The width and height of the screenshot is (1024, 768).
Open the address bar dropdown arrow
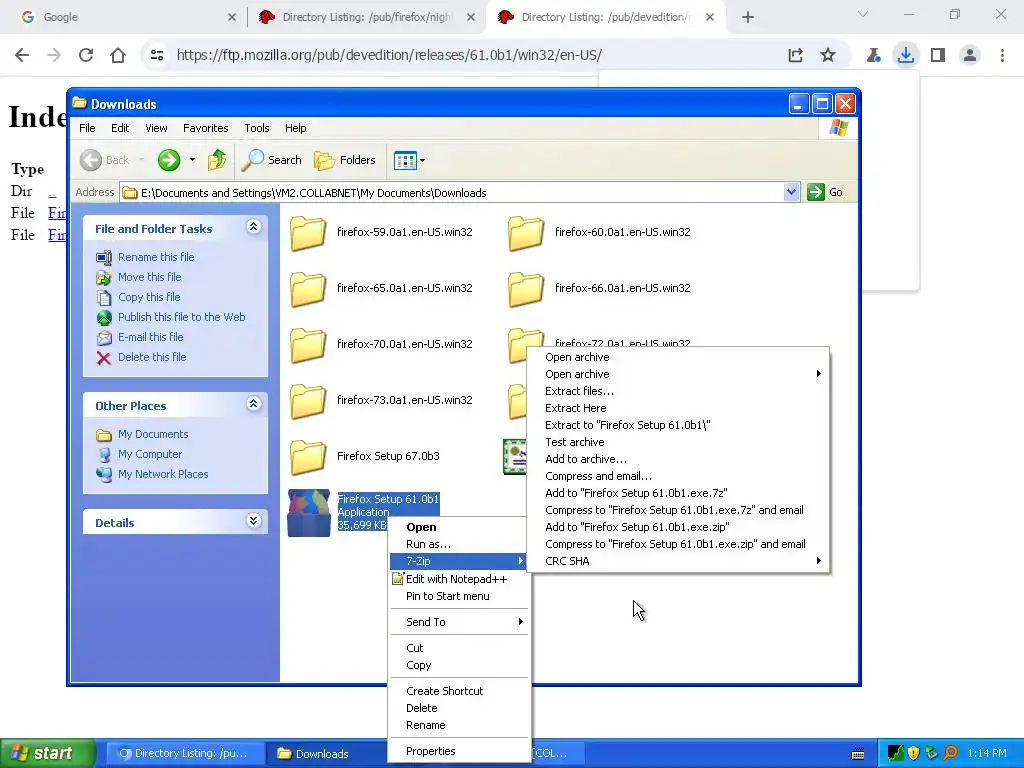[x=791, y=192]
